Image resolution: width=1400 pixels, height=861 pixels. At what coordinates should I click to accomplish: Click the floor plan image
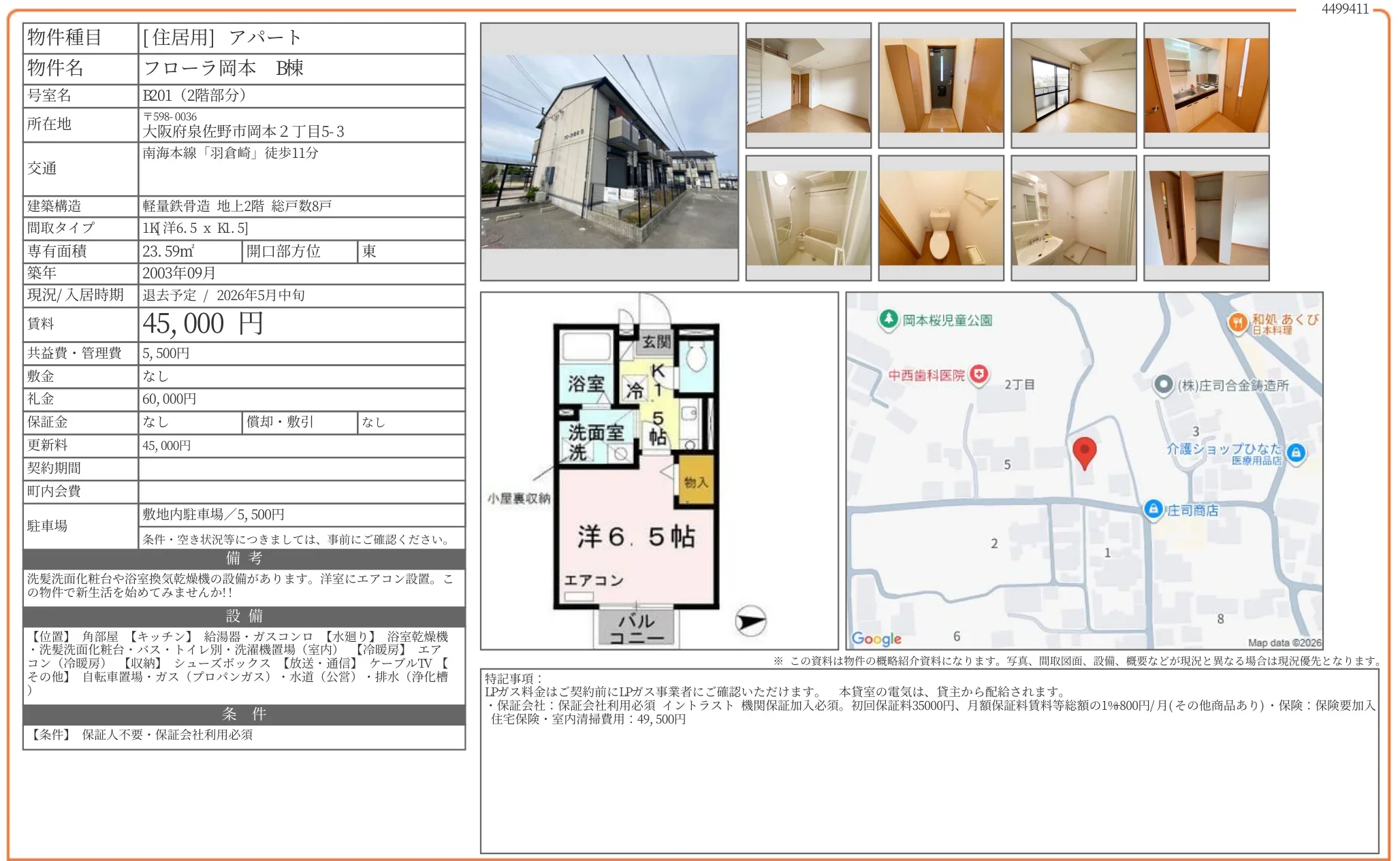click(x=658, y=470)
